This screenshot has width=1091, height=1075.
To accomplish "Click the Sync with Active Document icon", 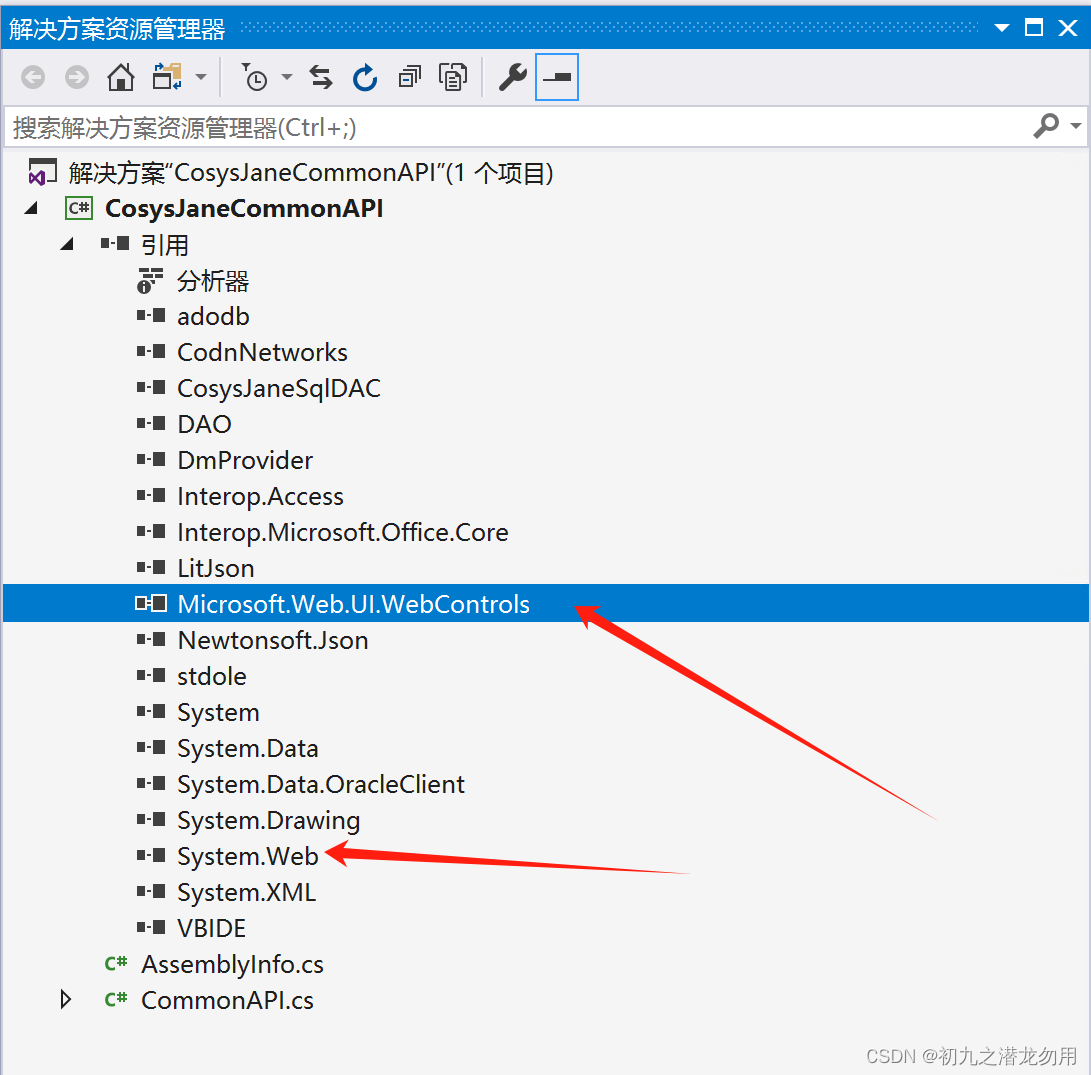I will click(x=321, y=77).
